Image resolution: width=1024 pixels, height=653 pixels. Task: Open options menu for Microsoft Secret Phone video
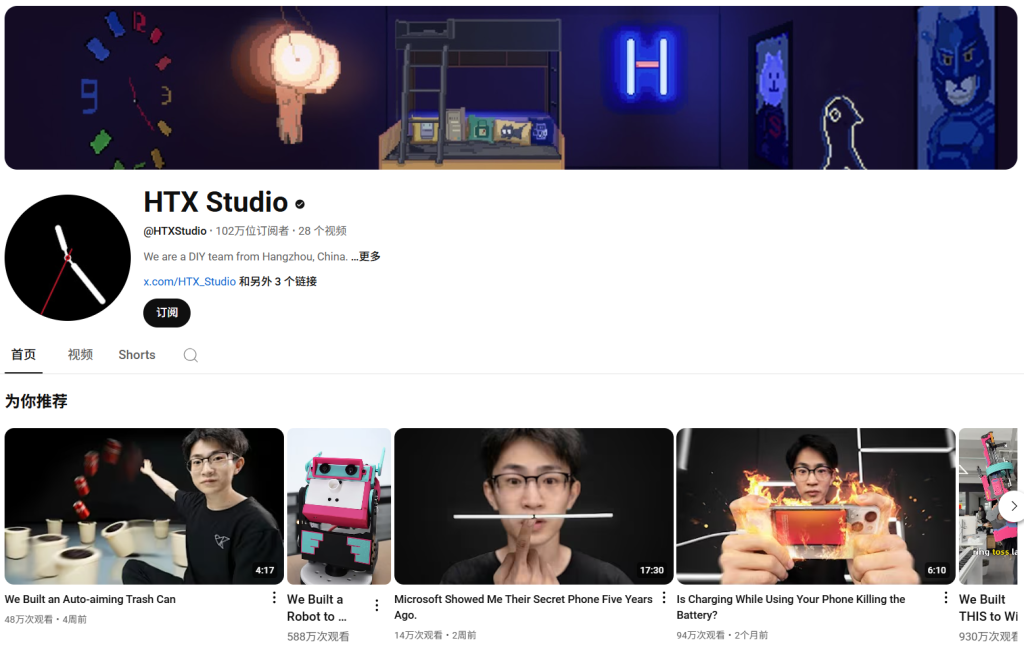[664, 597]
